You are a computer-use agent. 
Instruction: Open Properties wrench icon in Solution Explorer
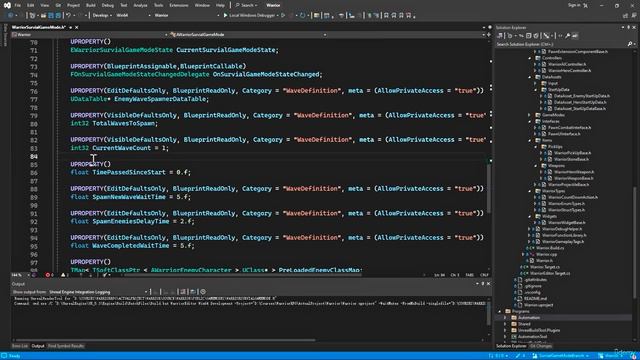(568, 36)
